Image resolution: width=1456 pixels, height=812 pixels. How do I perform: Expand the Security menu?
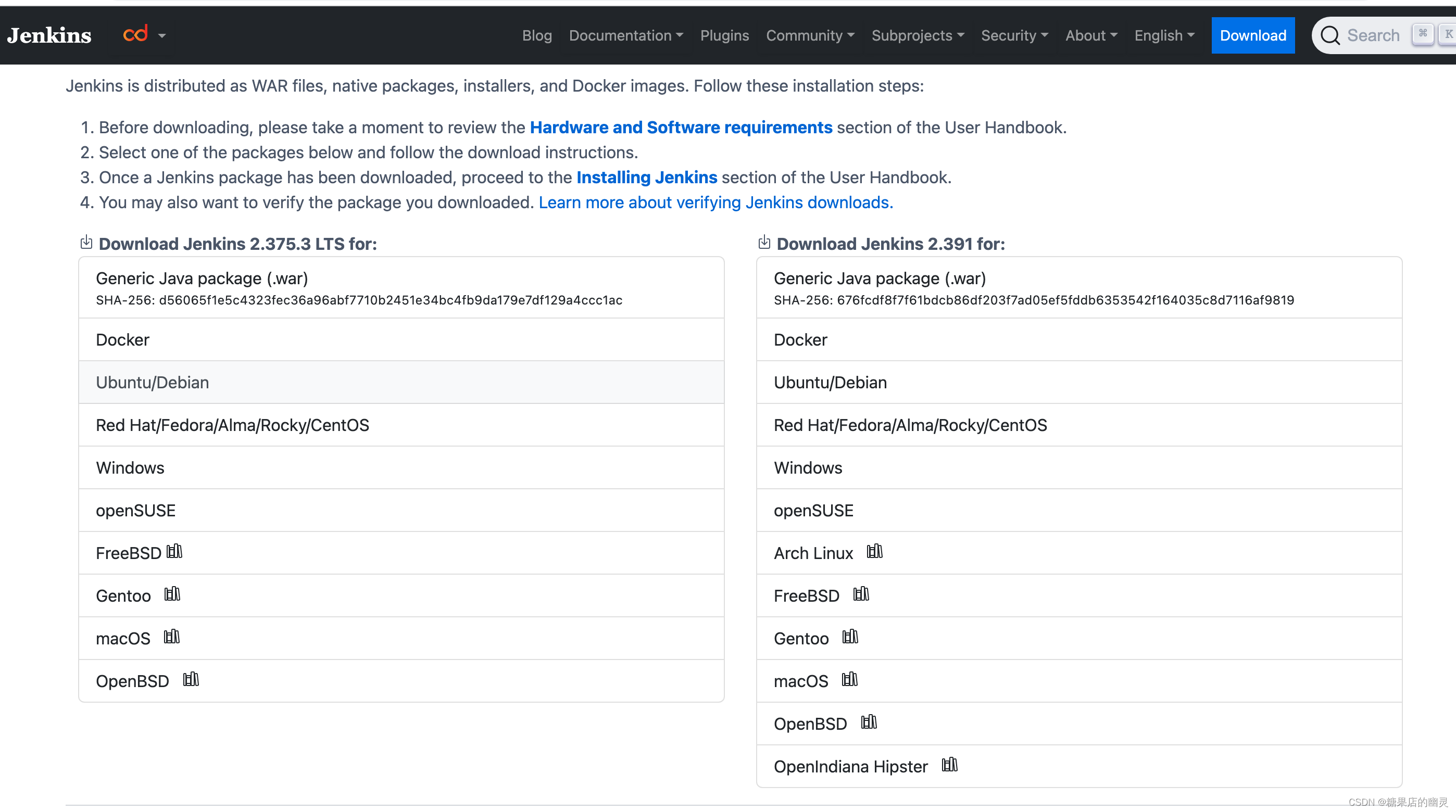click(x=1014, y=35)
